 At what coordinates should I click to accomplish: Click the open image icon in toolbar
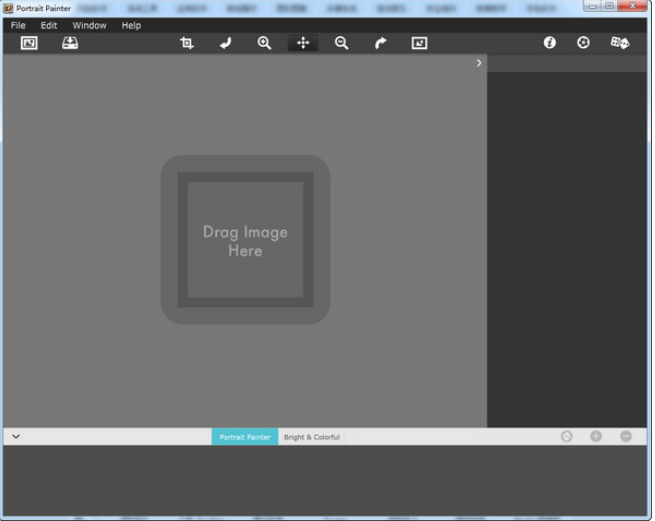(x=29, y=43)
